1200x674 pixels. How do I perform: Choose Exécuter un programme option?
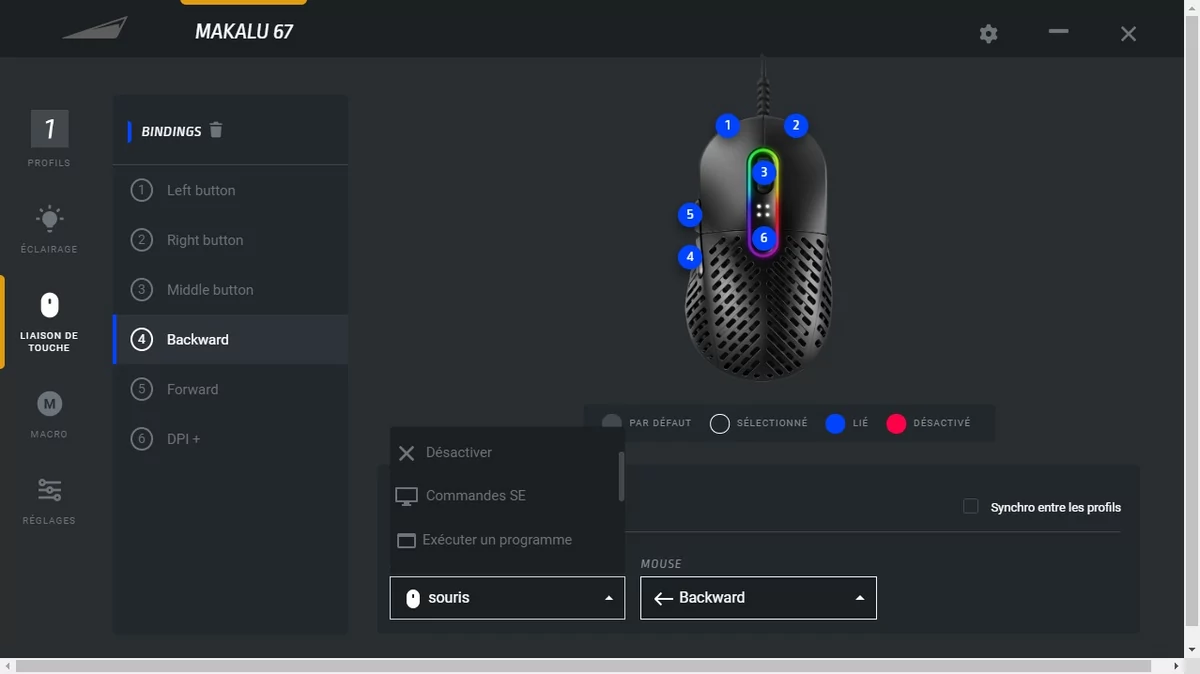tap(504, 540)
